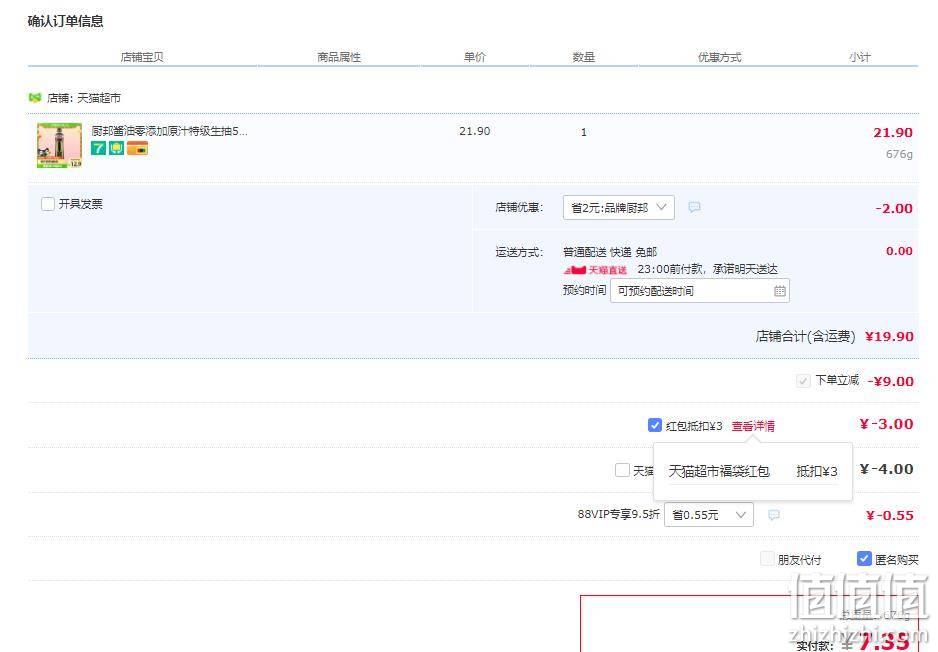
Task: Click the quantity value 1
Action: click(584, 132)
